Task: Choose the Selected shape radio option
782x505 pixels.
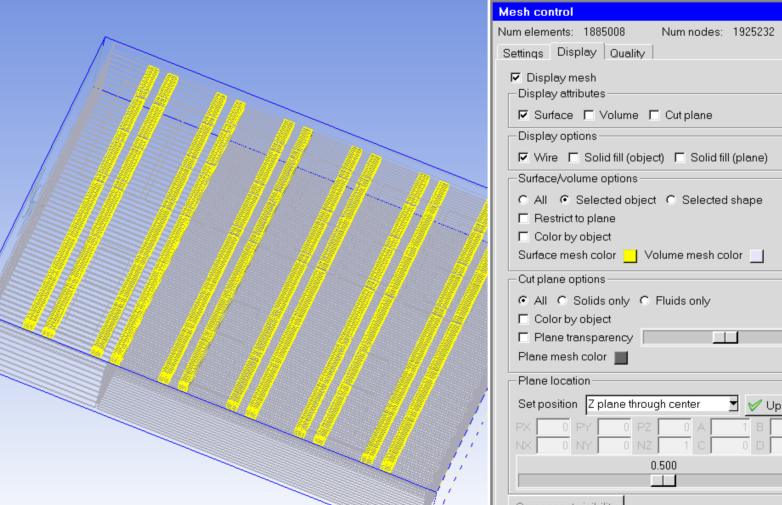Action: [x=671, y=200]
